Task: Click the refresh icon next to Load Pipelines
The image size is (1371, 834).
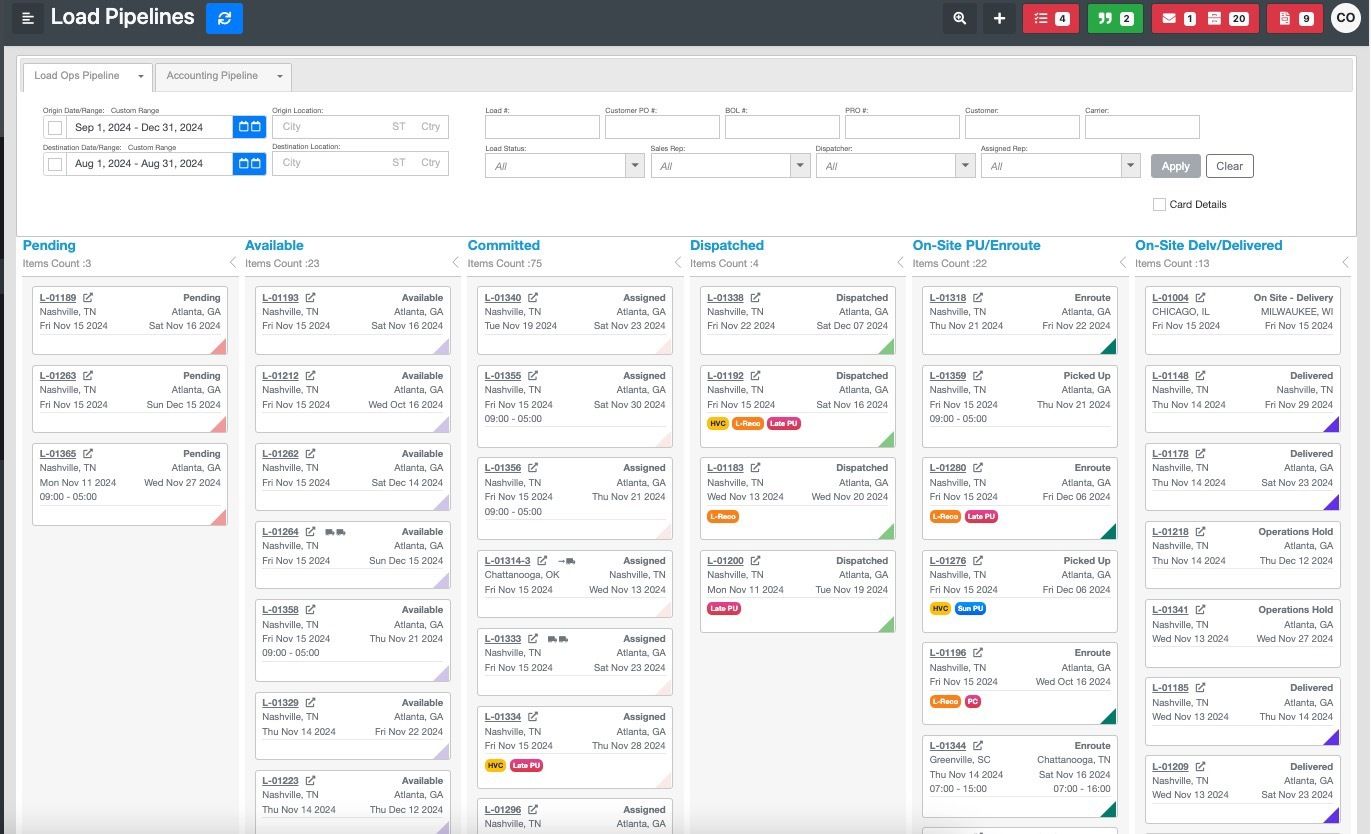Action: click(x=224, y=17)
